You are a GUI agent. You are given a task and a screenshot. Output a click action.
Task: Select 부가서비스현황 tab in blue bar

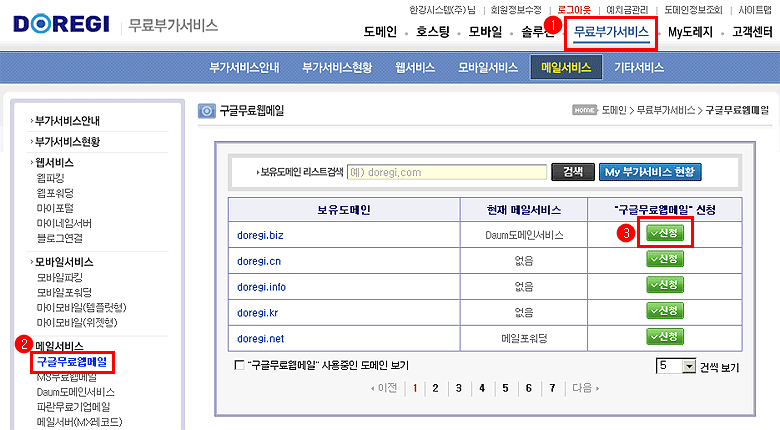point(337,68)
